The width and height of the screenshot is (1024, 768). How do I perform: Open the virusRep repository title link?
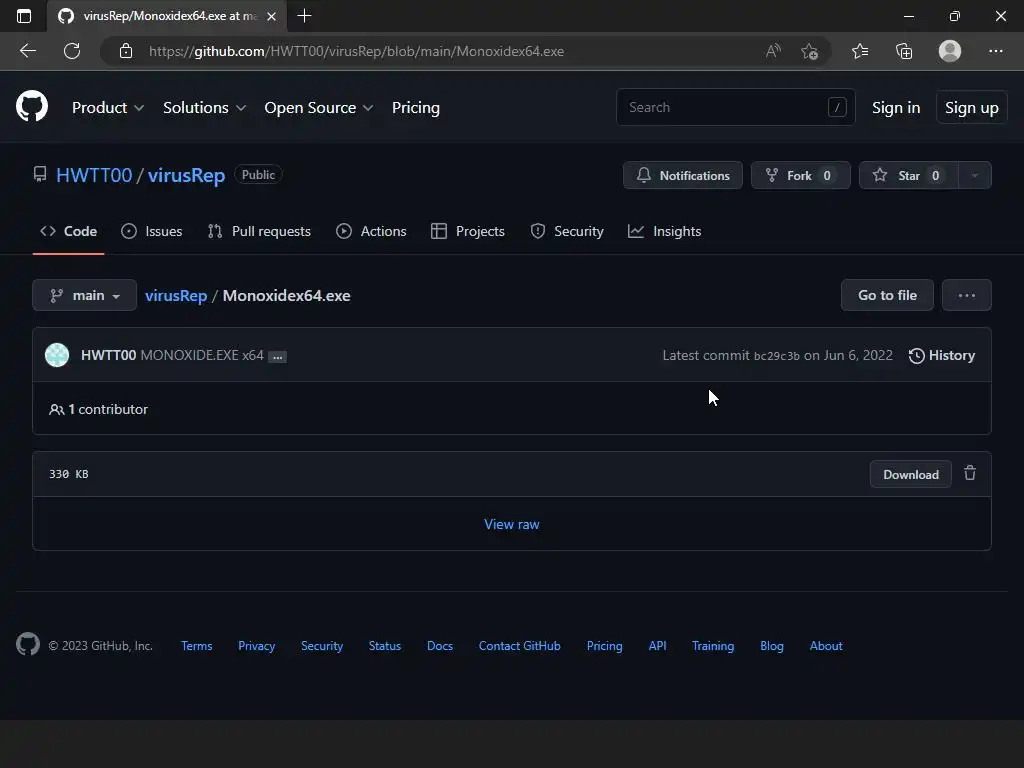[186, 175]
